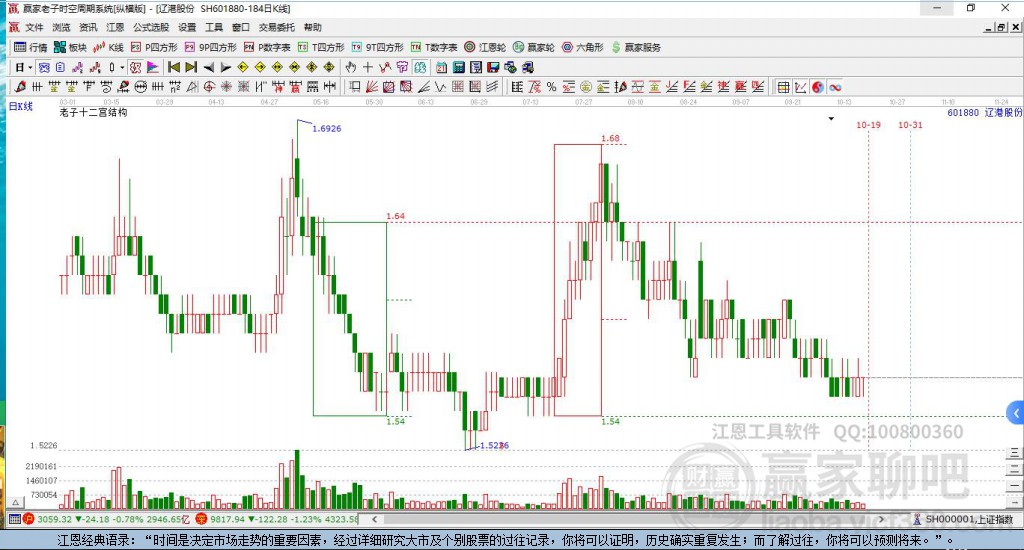1024x550 pixels.
Task: Click the black left arrow icon
Action: [x=208, y=67]
